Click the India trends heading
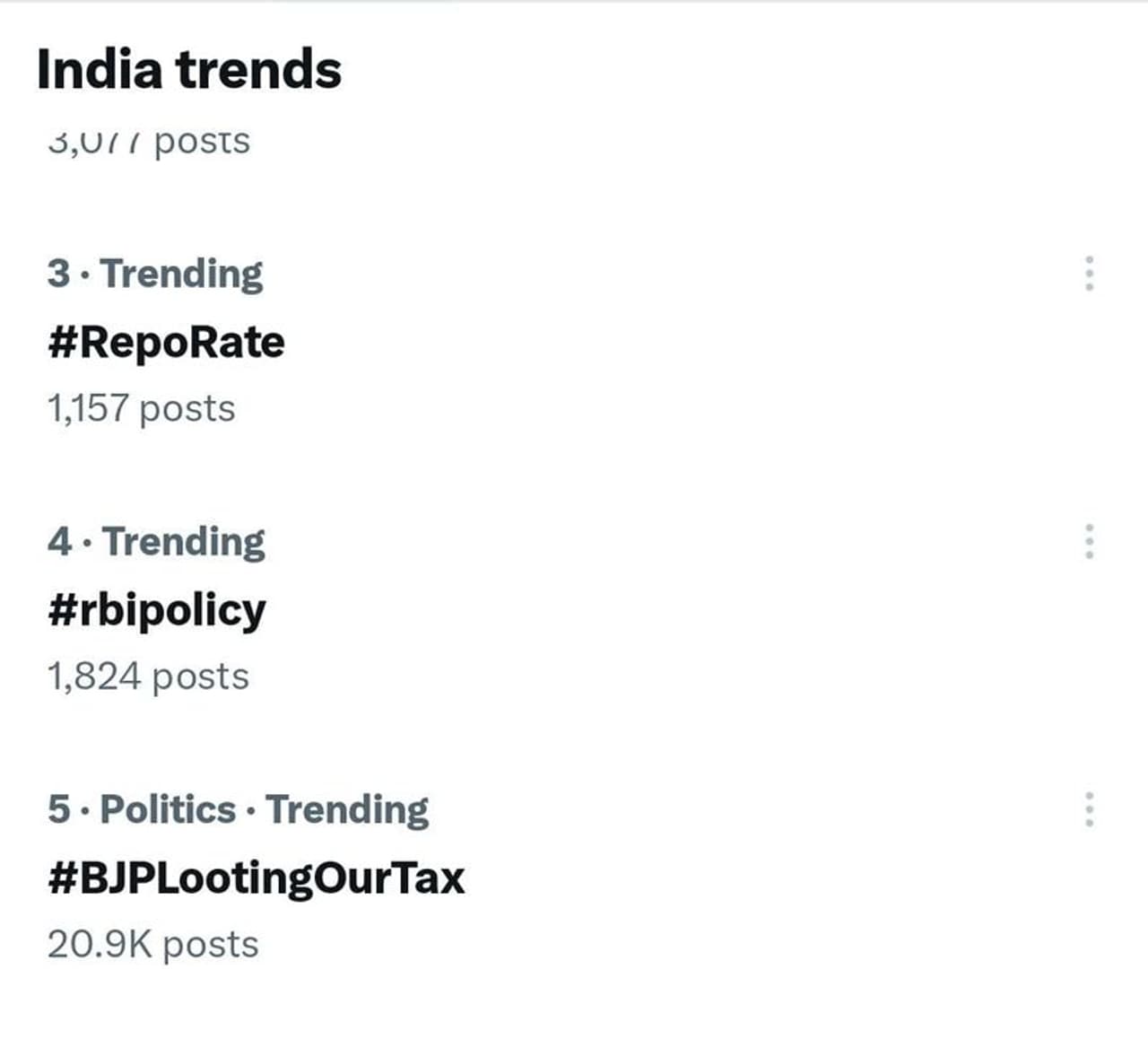 tap(189, 70)
